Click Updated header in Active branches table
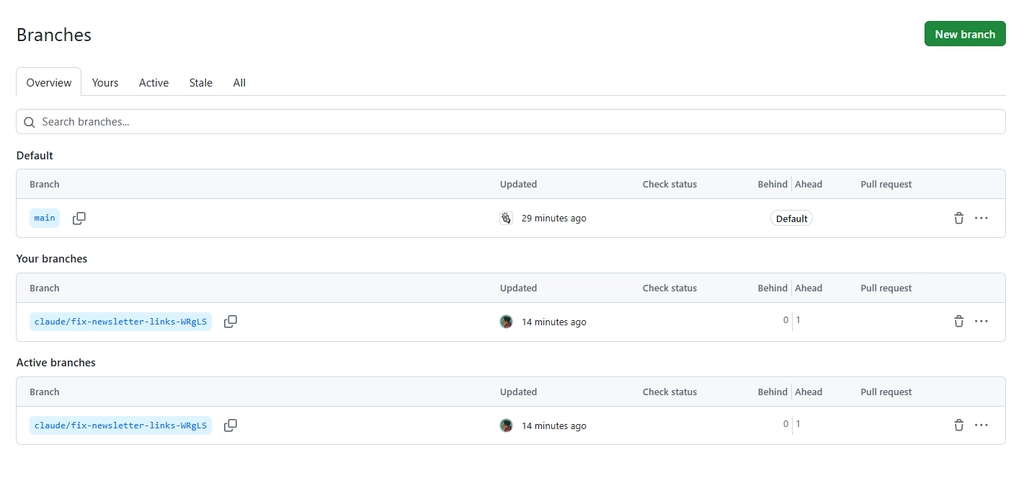This screenshot has height=481, width=1024. coord(519,392)
